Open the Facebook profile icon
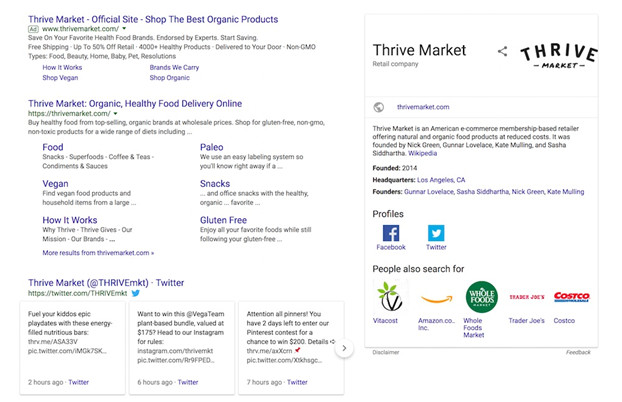 [x=391, y=233]
